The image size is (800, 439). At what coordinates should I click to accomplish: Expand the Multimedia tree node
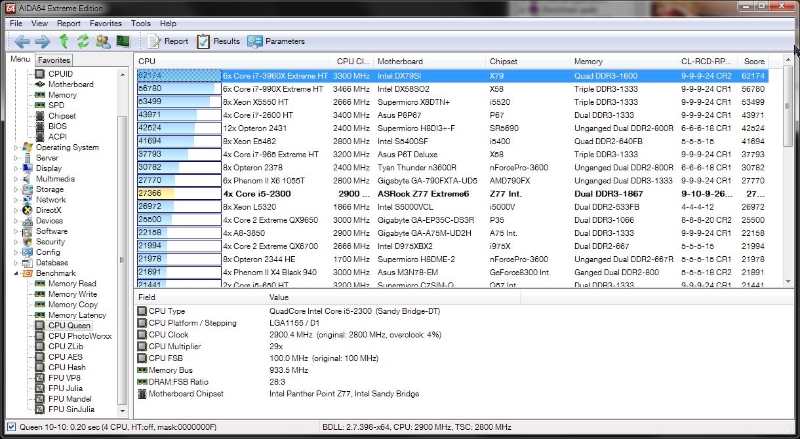tap(15, 179)
